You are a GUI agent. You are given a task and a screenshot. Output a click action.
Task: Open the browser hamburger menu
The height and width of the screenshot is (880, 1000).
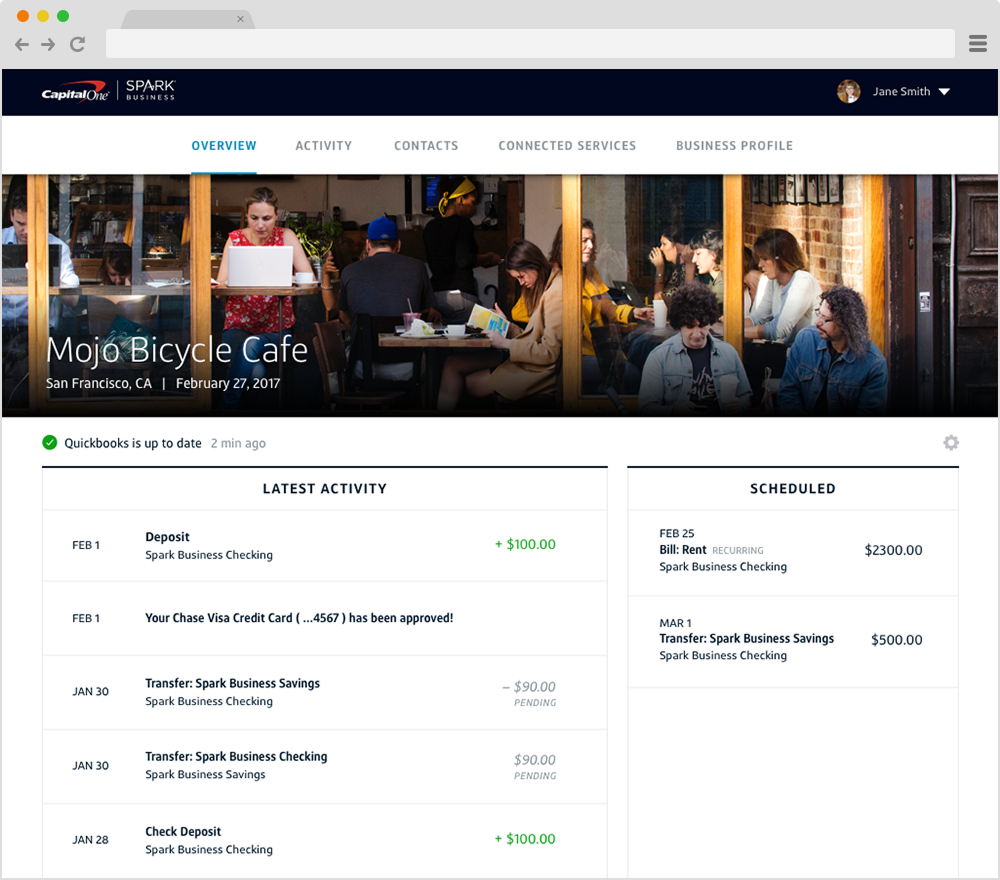(x=978, y=44)
